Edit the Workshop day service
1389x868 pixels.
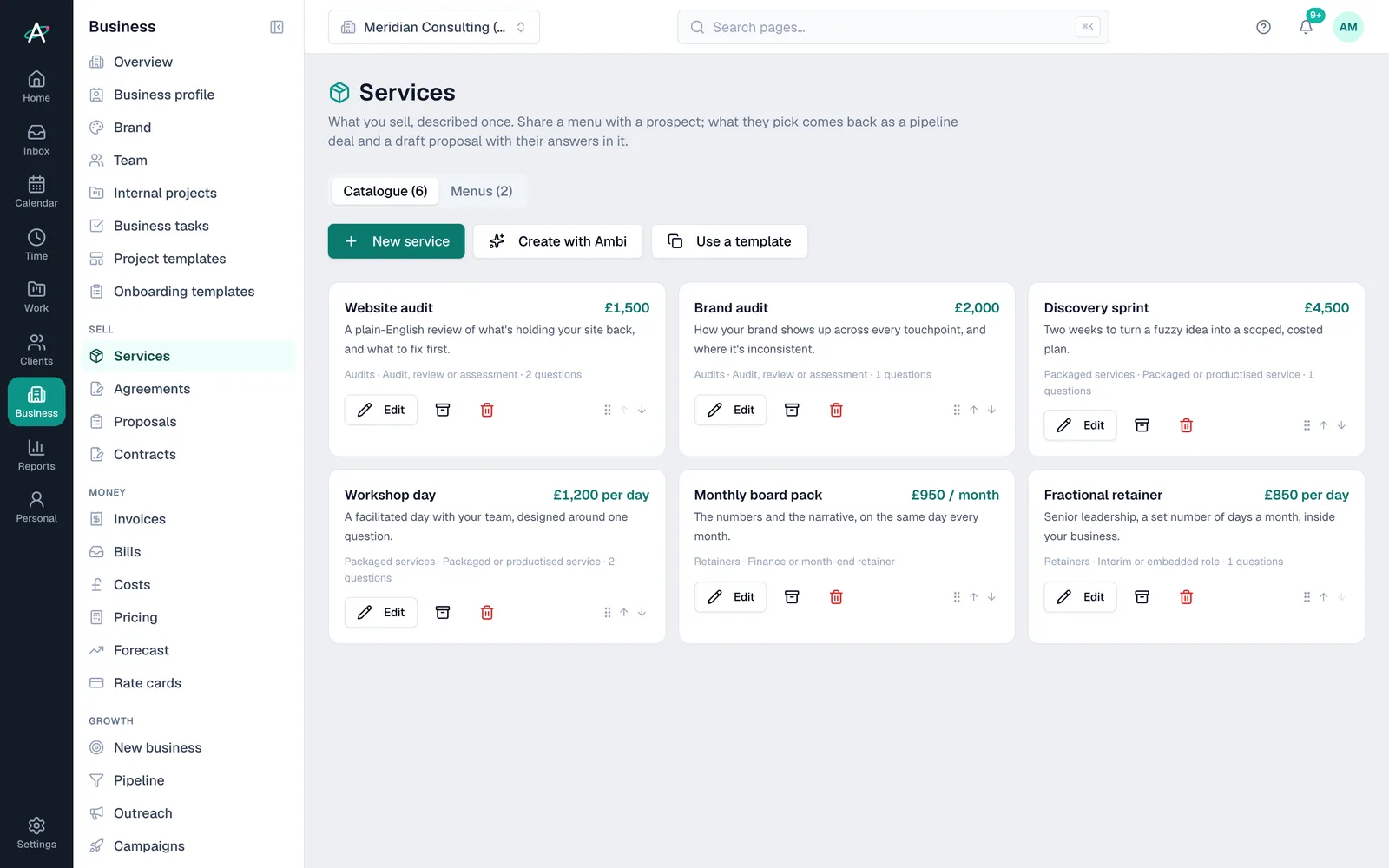(x=381, y=613)
